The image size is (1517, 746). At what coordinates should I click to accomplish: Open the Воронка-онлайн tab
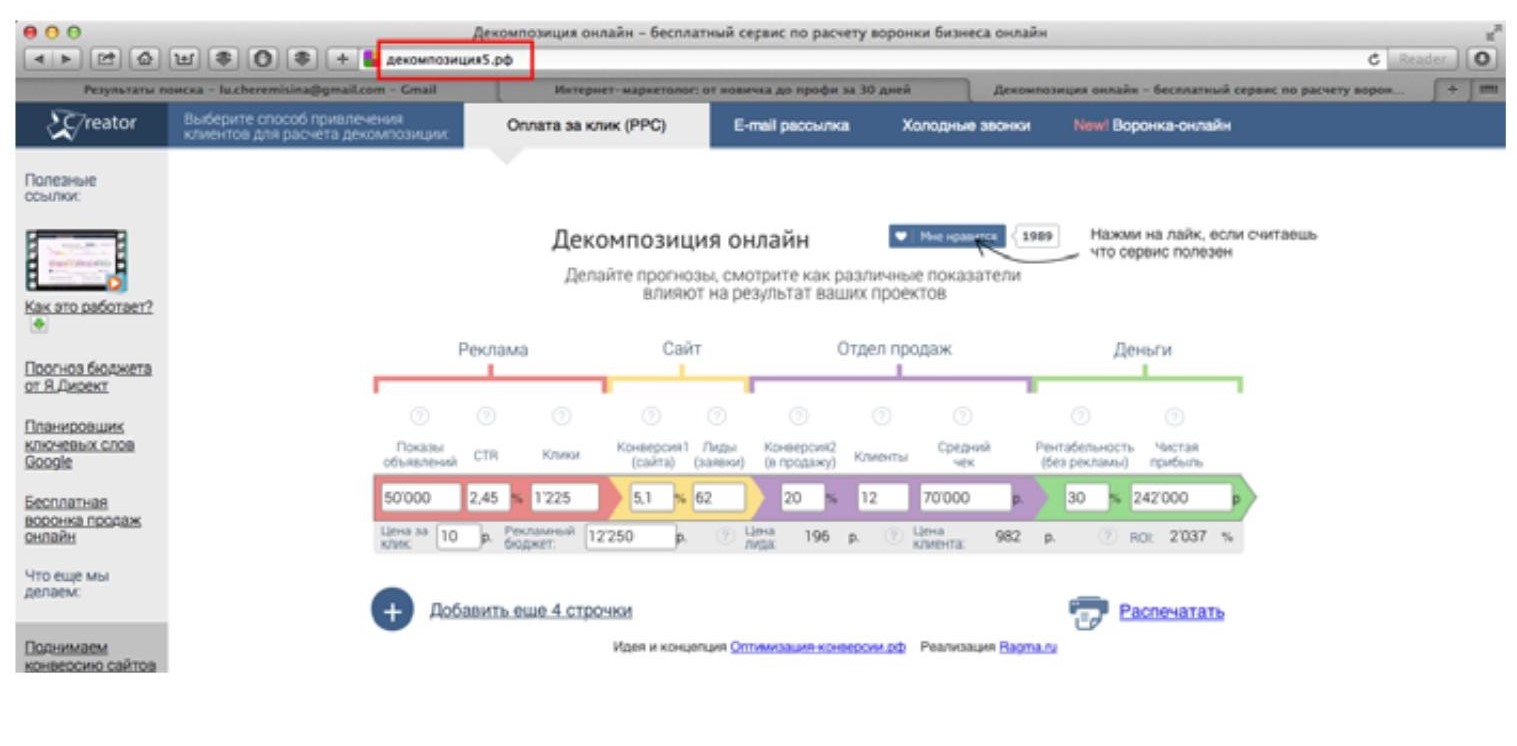[1151, 126]
